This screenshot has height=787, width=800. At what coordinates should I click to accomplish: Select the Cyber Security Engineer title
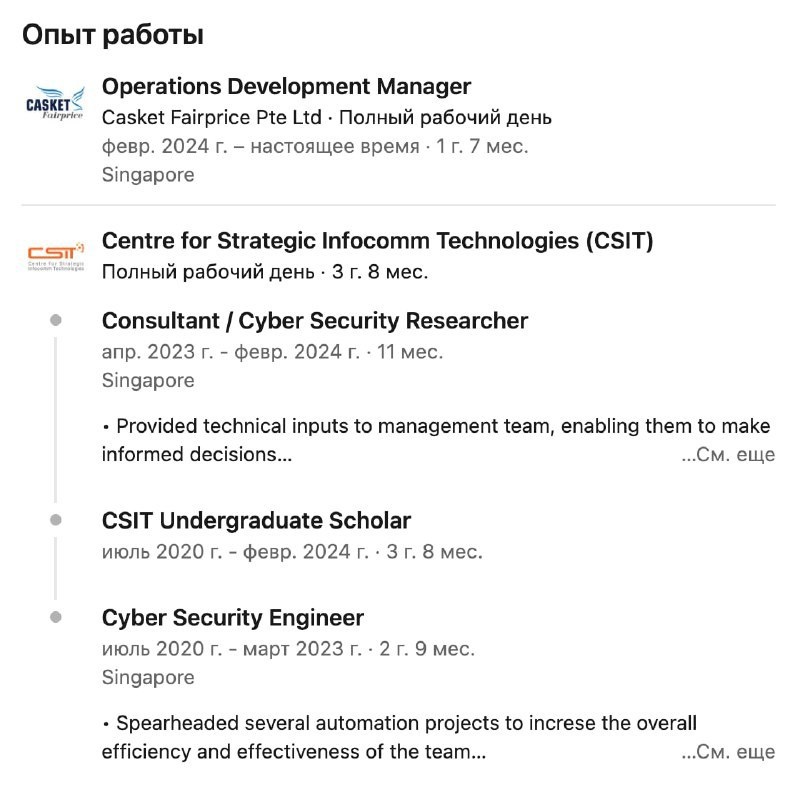(233, 618)
